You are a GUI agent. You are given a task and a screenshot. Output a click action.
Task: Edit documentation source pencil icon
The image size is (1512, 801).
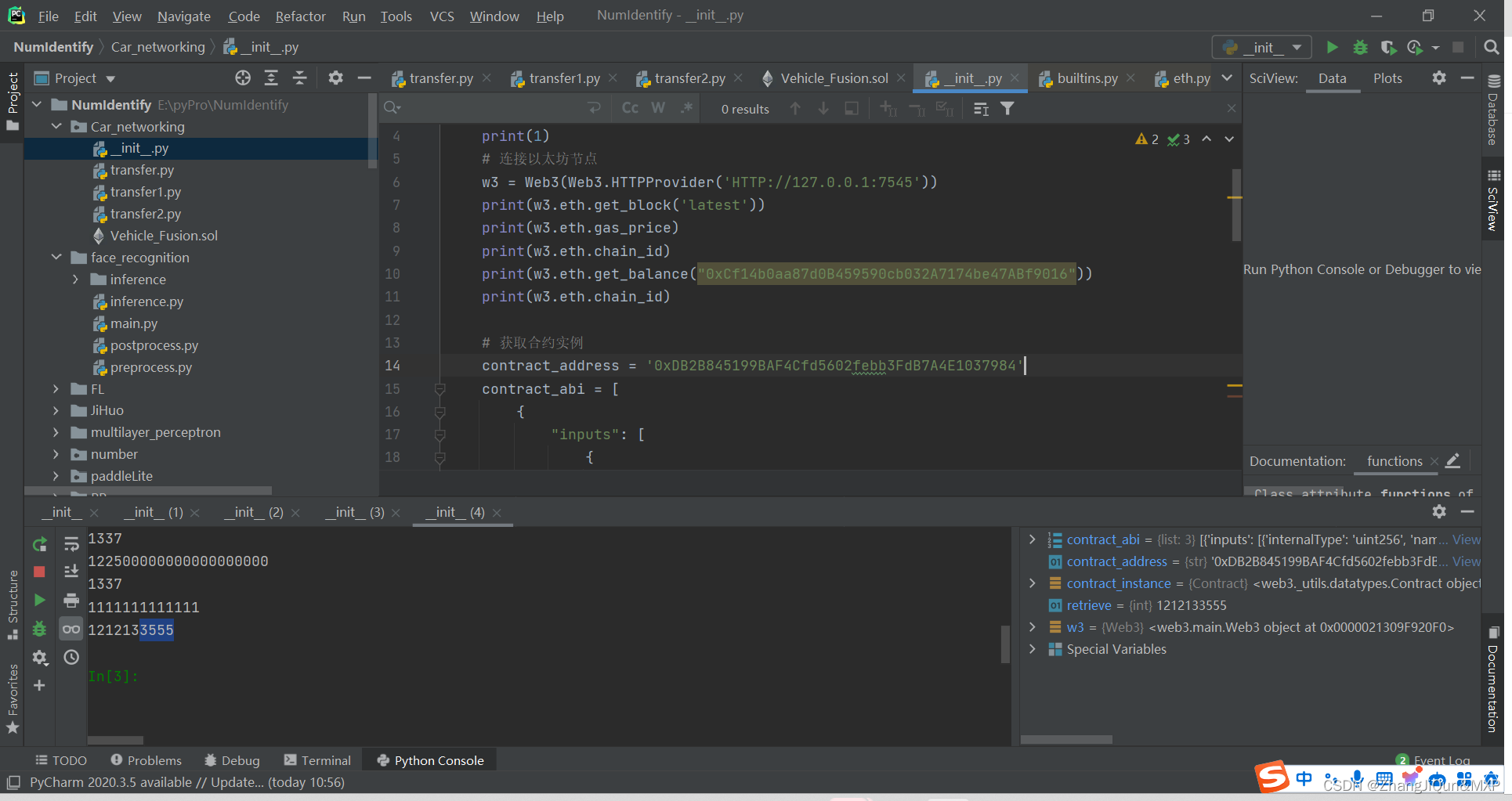click(x=1452, y=461)
